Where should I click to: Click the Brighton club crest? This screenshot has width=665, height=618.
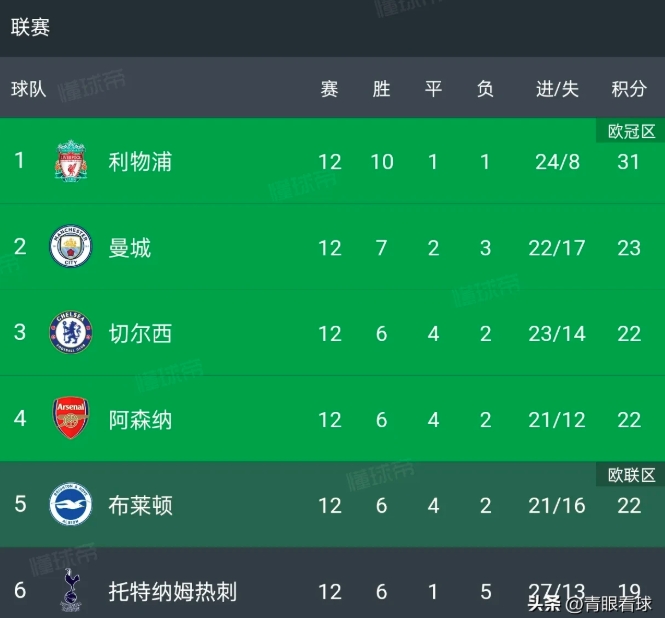pos(71,504)
